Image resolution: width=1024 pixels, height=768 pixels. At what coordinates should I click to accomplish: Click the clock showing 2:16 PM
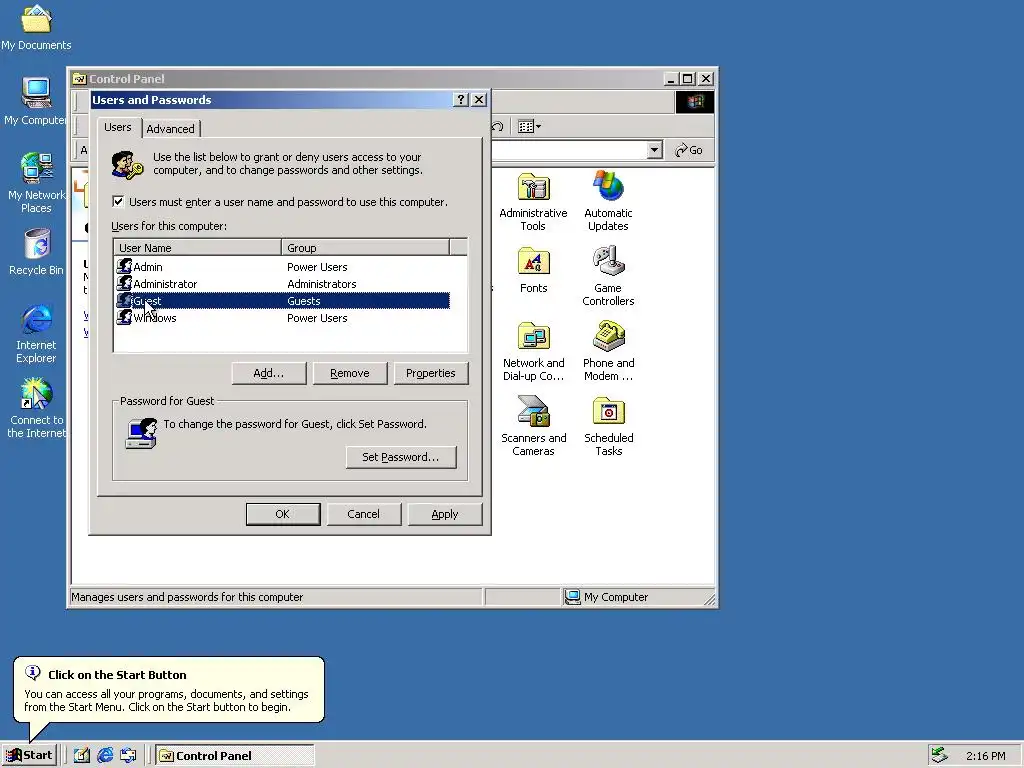point(985,756)
